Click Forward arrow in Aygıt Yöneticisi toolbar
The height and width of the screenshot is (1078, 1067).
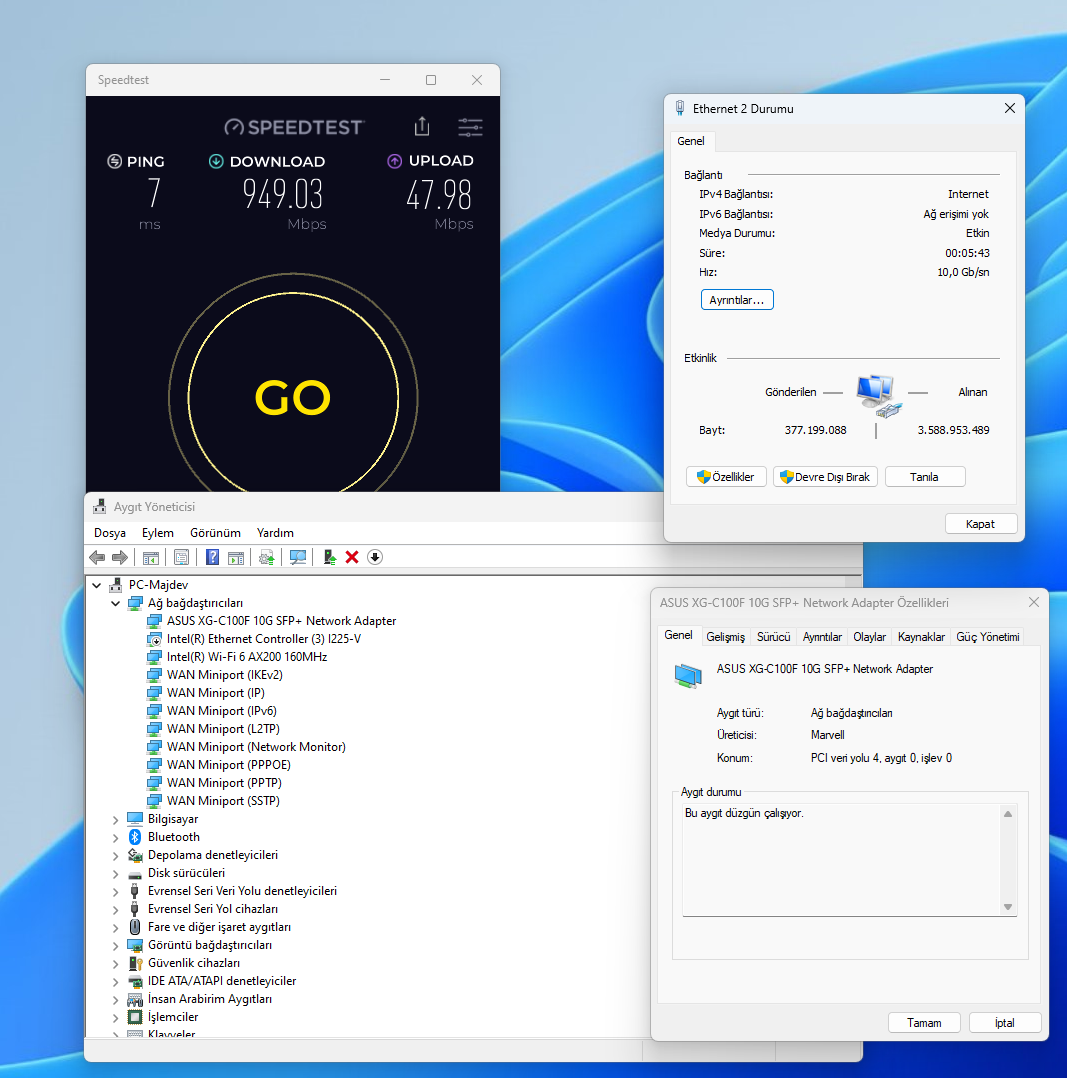pyautogui.click(x=120, y=558)
